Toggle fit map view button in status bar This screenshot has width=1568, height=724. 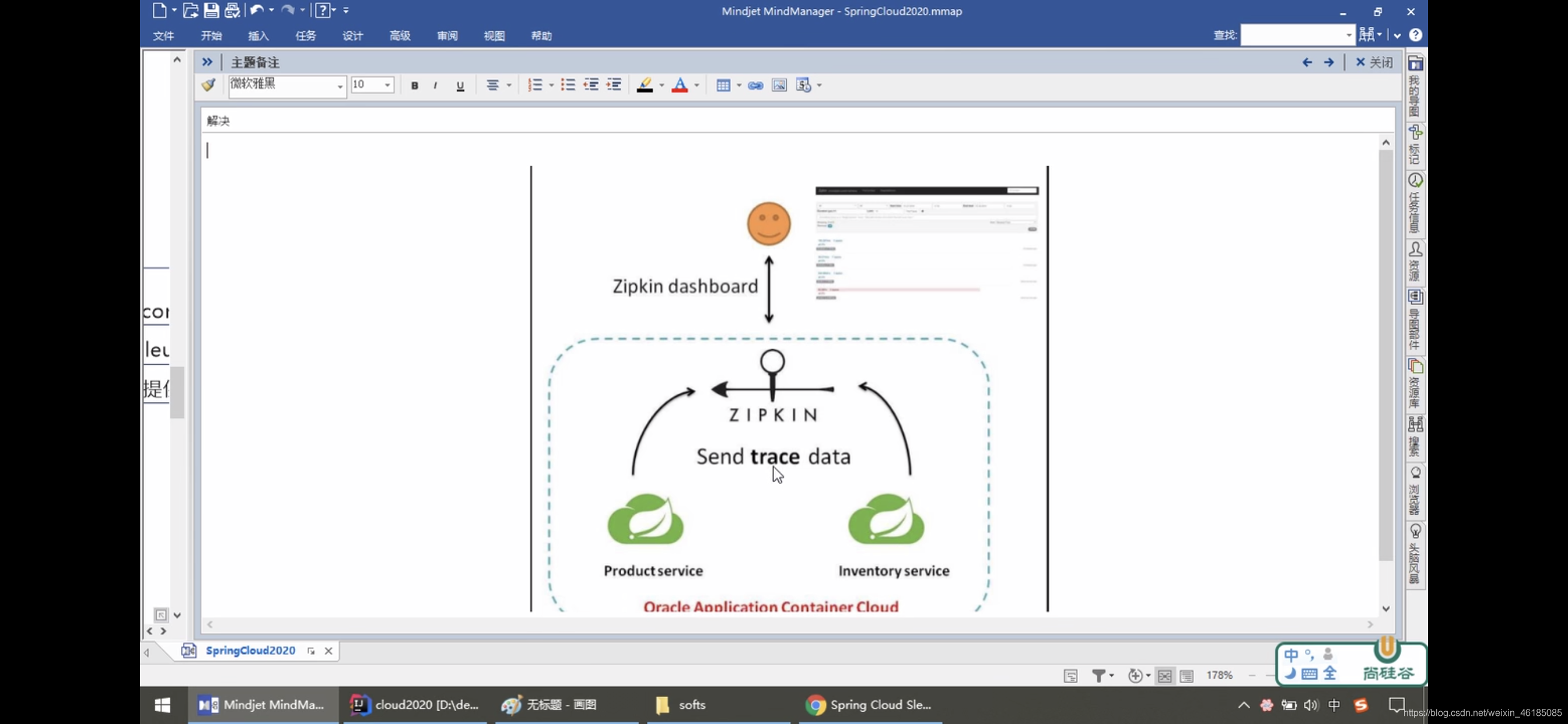pyautogui.click(x=1164, y=676)
